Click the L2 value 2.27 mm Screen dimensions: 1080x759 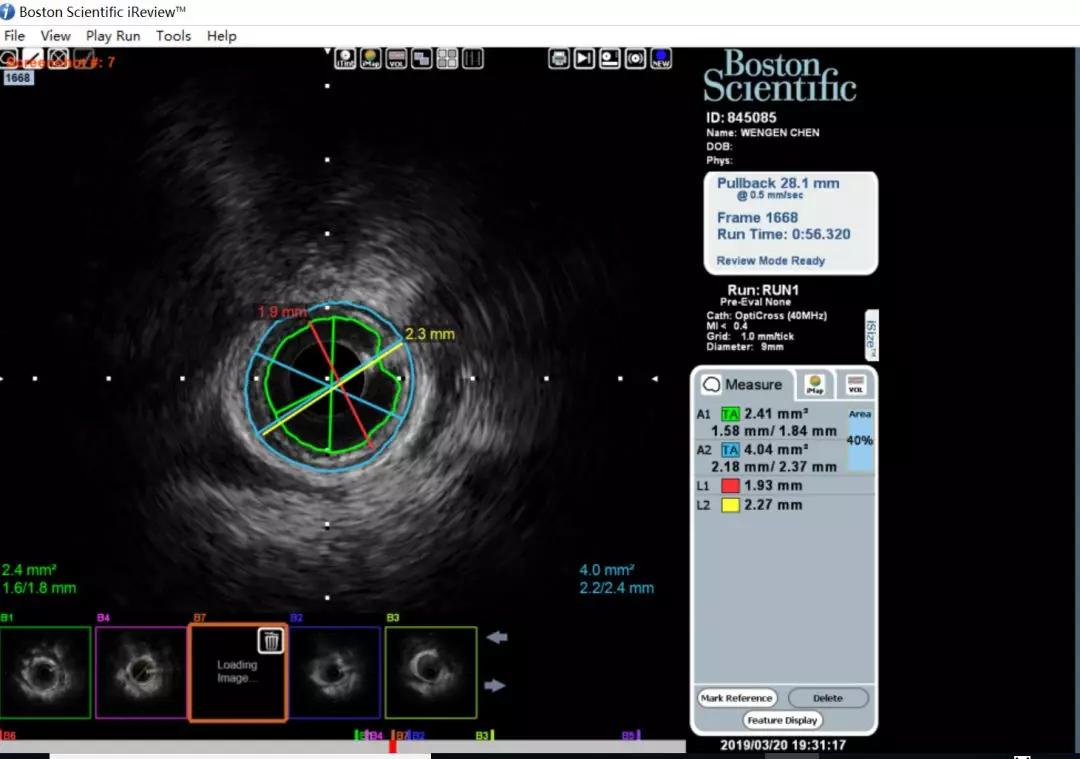[773, 505]
